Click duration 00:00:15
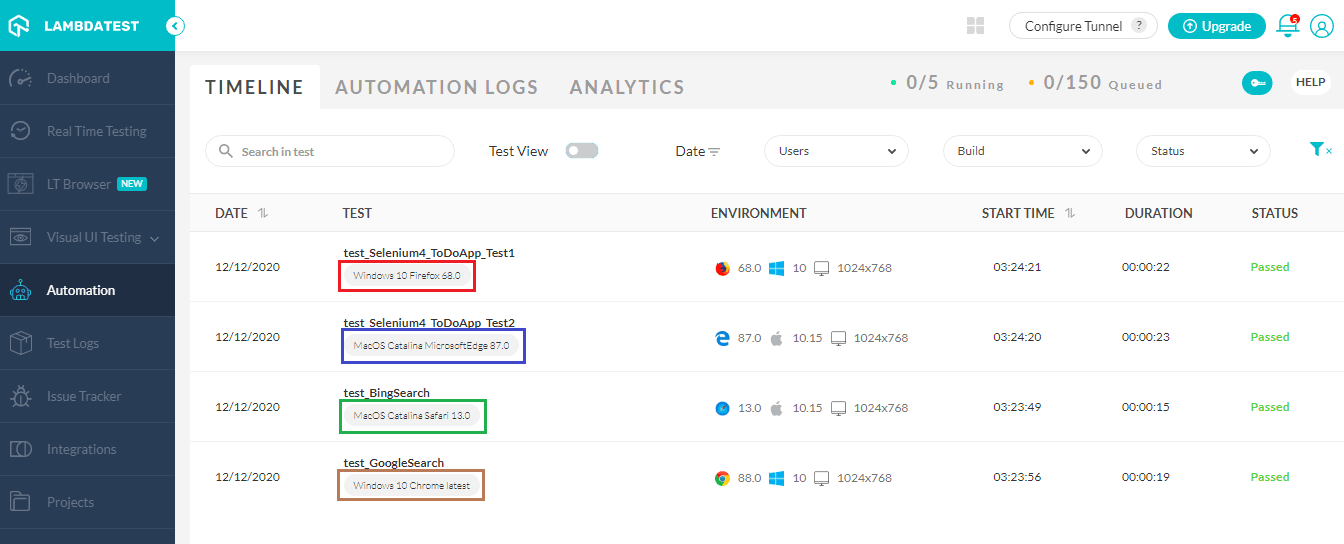The width and height of the screenshot is (1344, 544). click(1146, 407)
